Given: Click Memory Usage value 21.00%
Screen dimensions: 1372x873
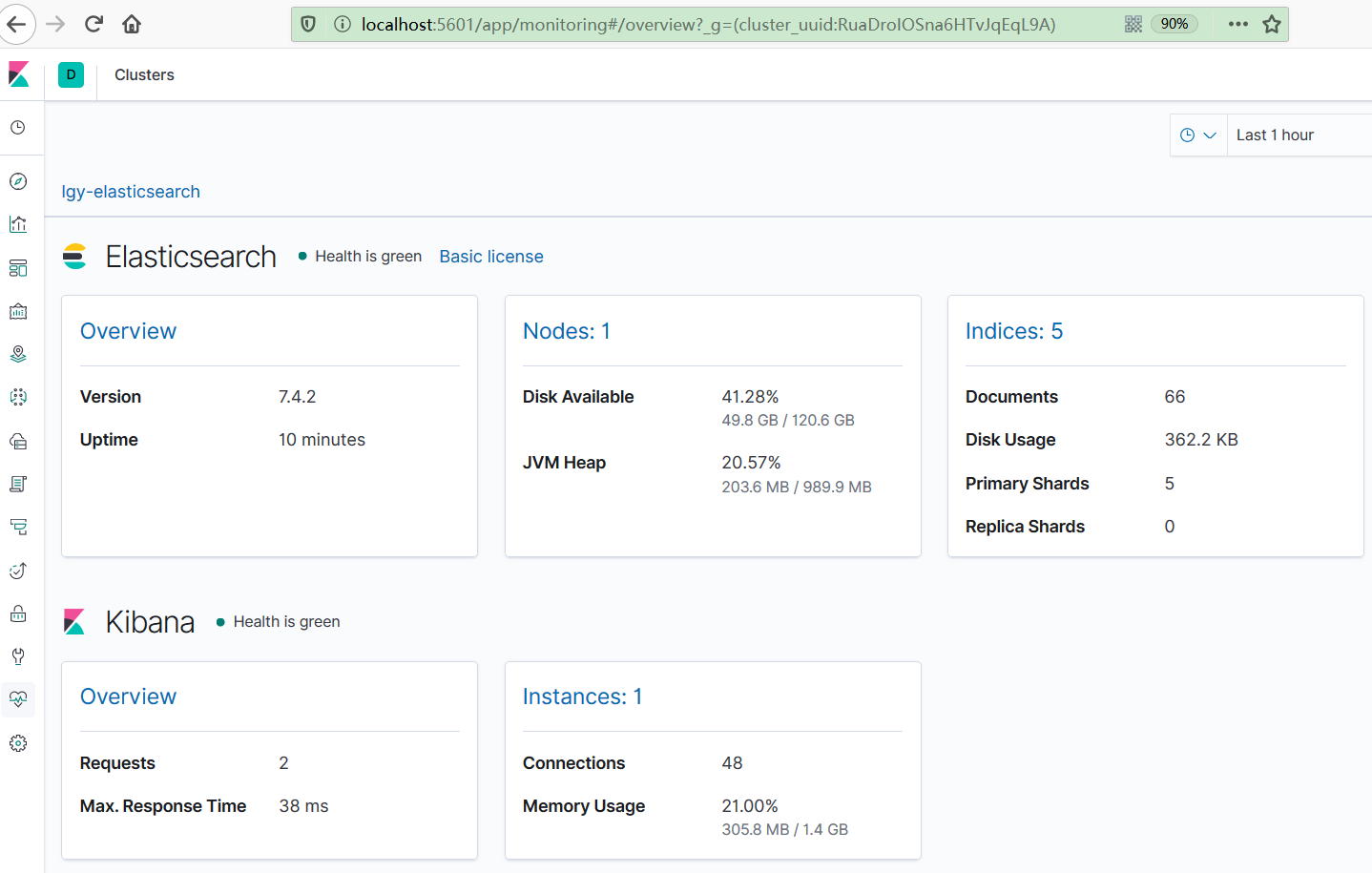Looking at the screenshot, I should pyautogui.click(x=750, y=806).
